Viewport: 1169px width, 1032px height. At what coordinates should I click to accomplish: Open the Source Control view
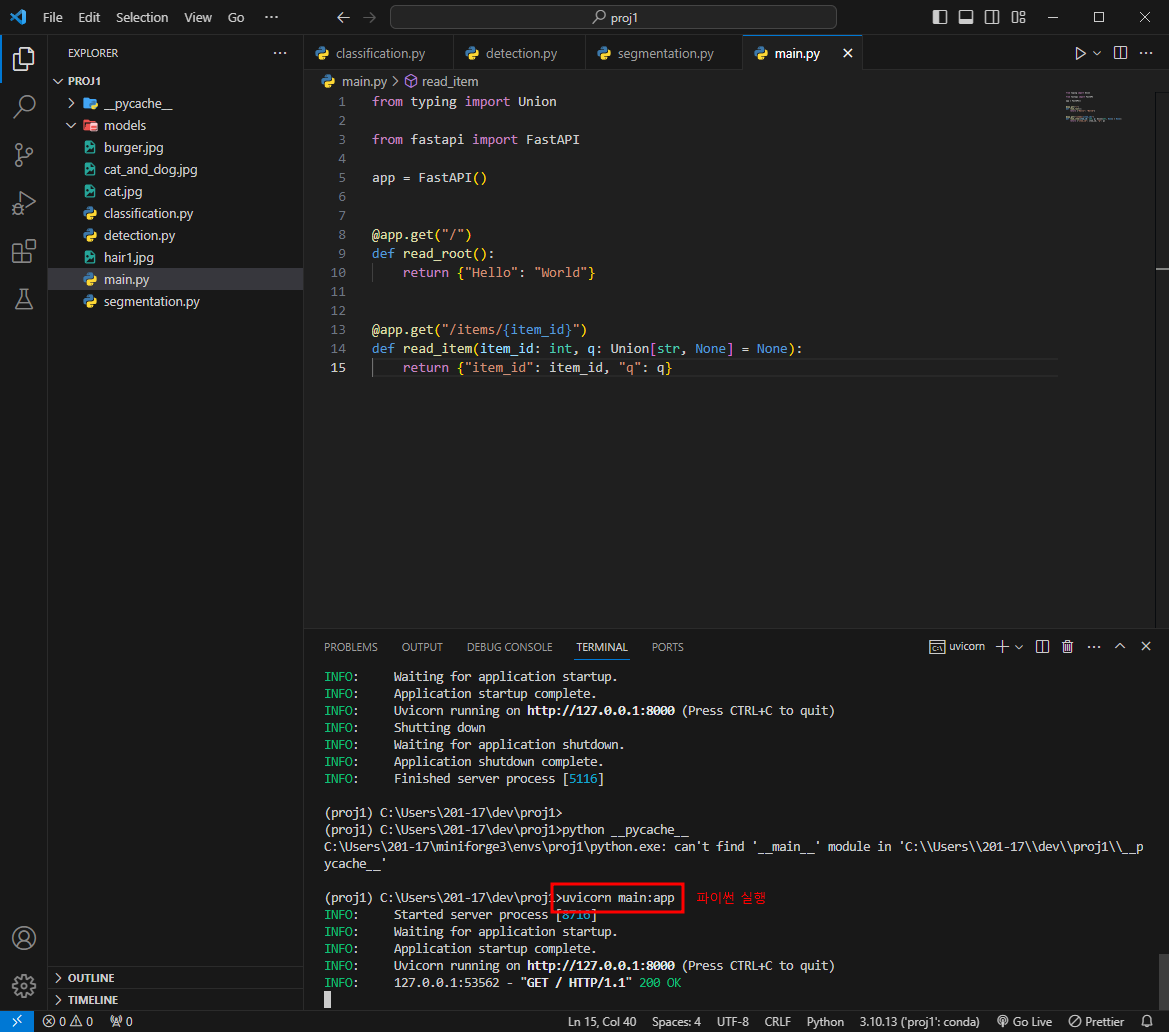click(24, 155)
